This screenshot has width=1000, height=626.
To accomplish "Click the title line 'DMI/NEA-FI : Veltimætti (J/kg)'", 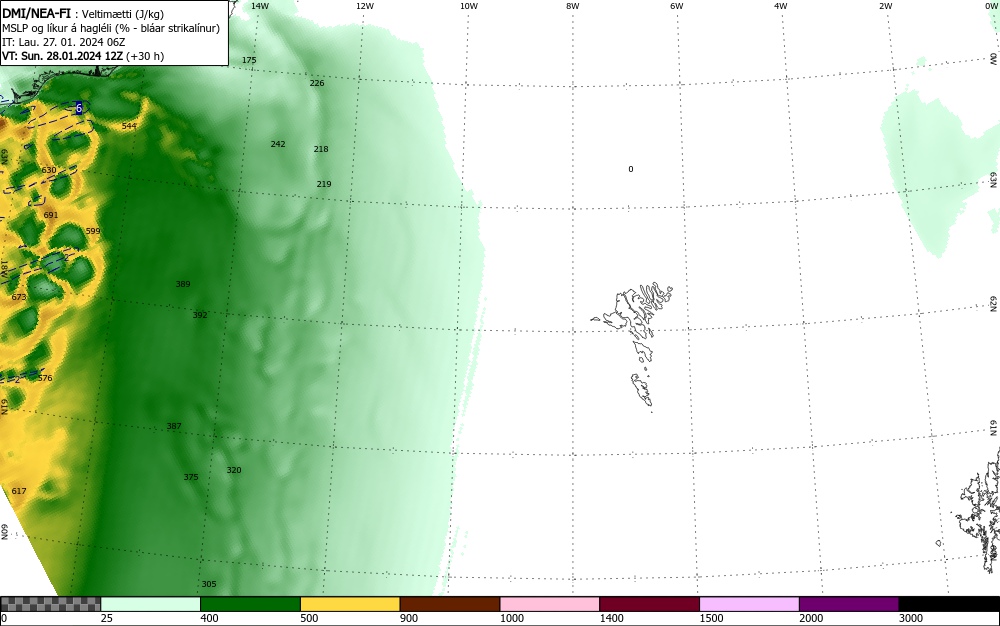I will tap(83, 14).
